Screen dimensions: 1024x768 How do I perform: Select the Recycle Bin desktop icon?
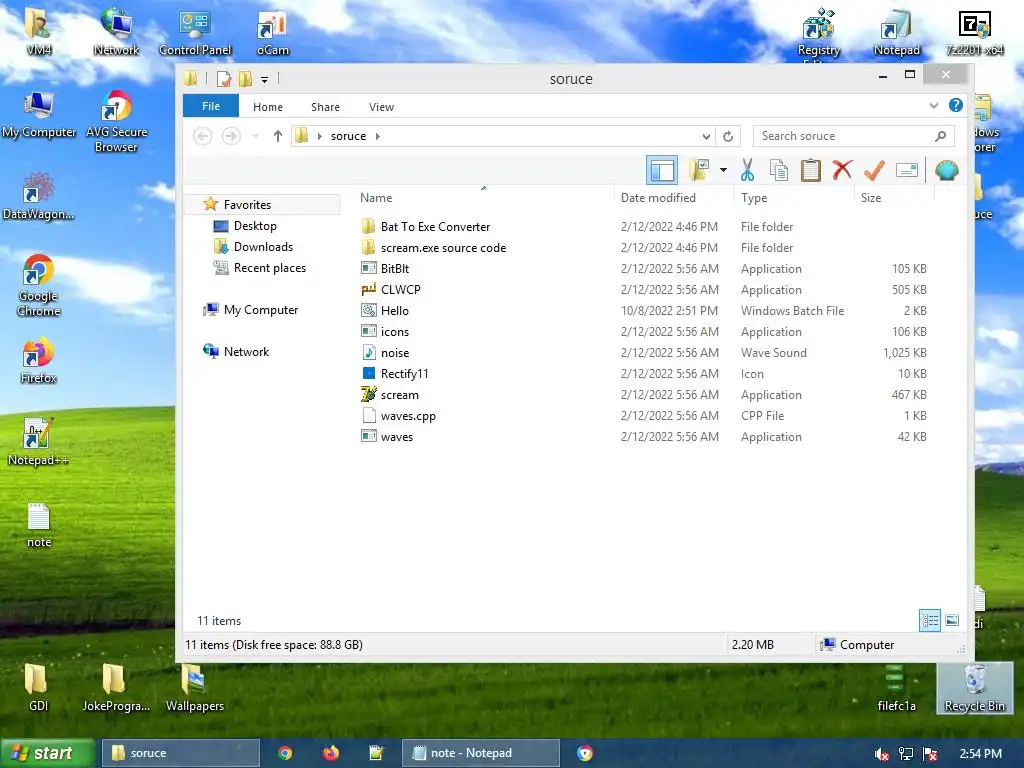point(974,688)
